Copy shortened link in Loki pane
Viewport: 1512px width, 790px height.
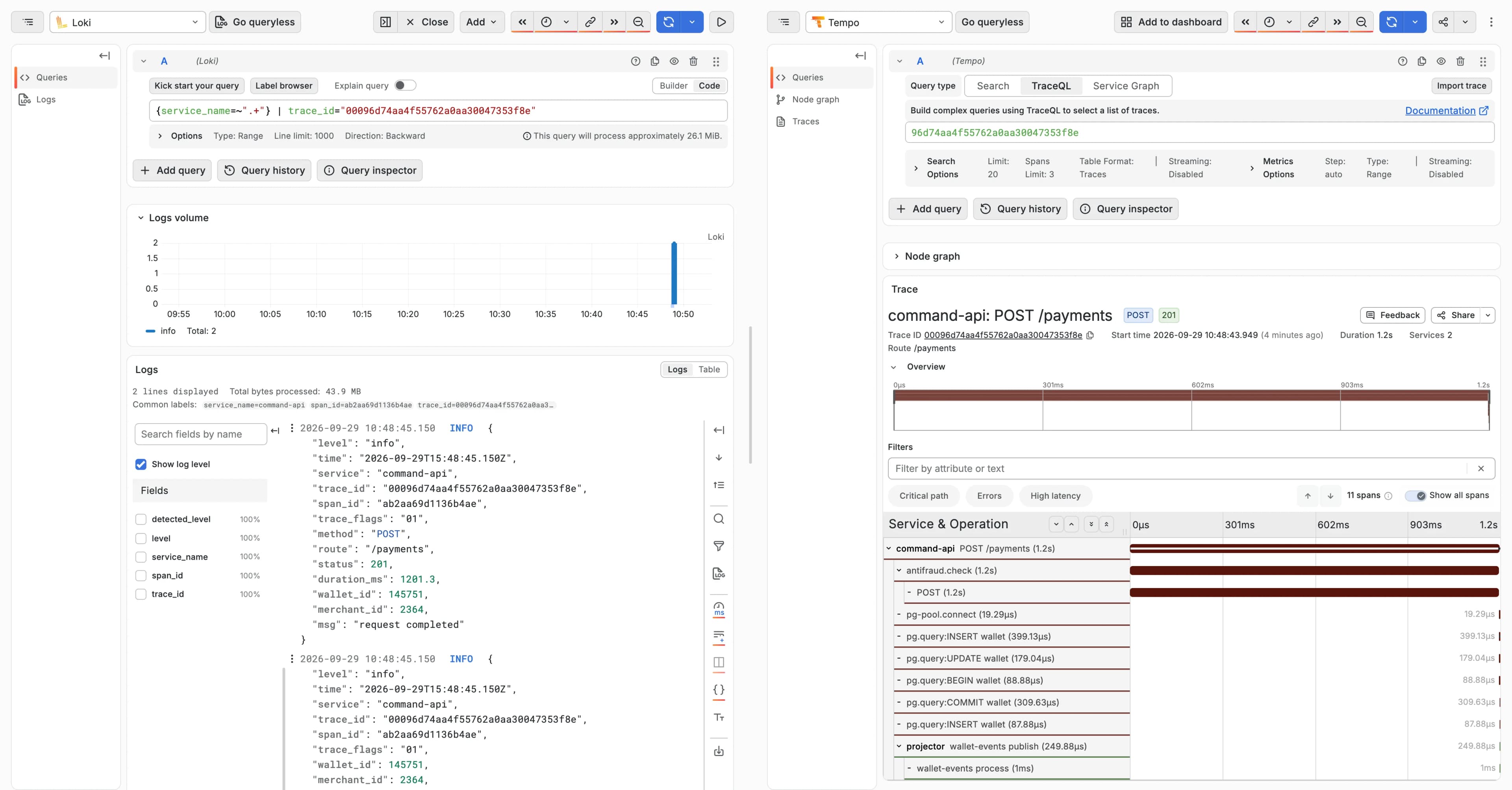[x=591, y=22]
